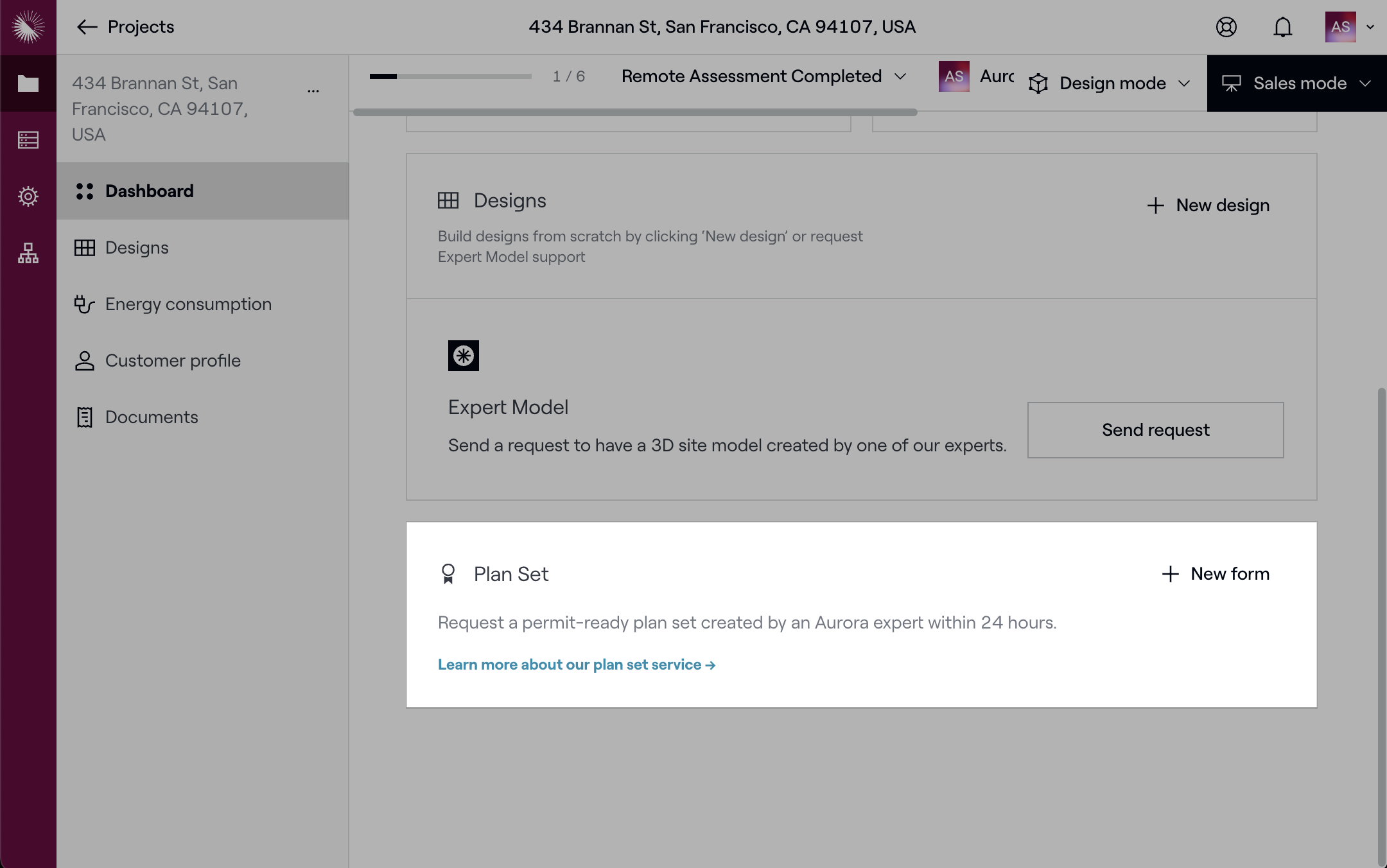Expand the Design mode dropdown
The width and height of the screenshot is (1387, 868).
point(1111,83)
